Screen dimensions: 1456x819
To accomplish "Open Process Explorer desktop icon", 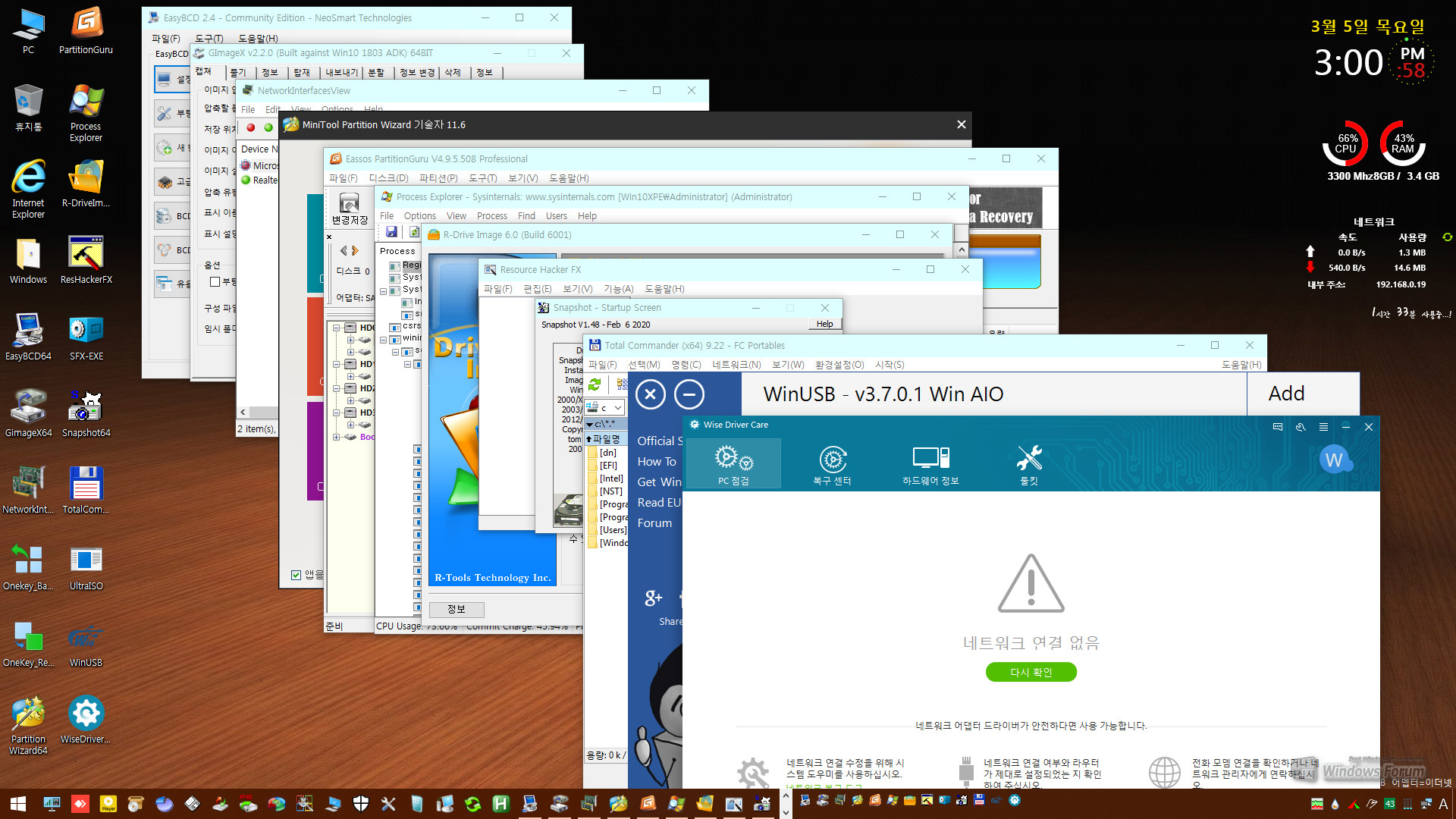I will (x=86, y=112).
